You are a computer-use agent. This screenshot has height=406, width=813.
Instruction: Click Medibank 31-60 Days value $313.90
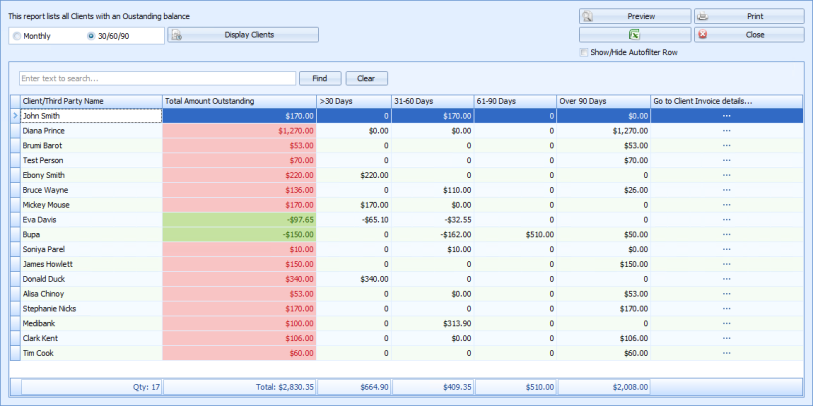pos(433,324)
